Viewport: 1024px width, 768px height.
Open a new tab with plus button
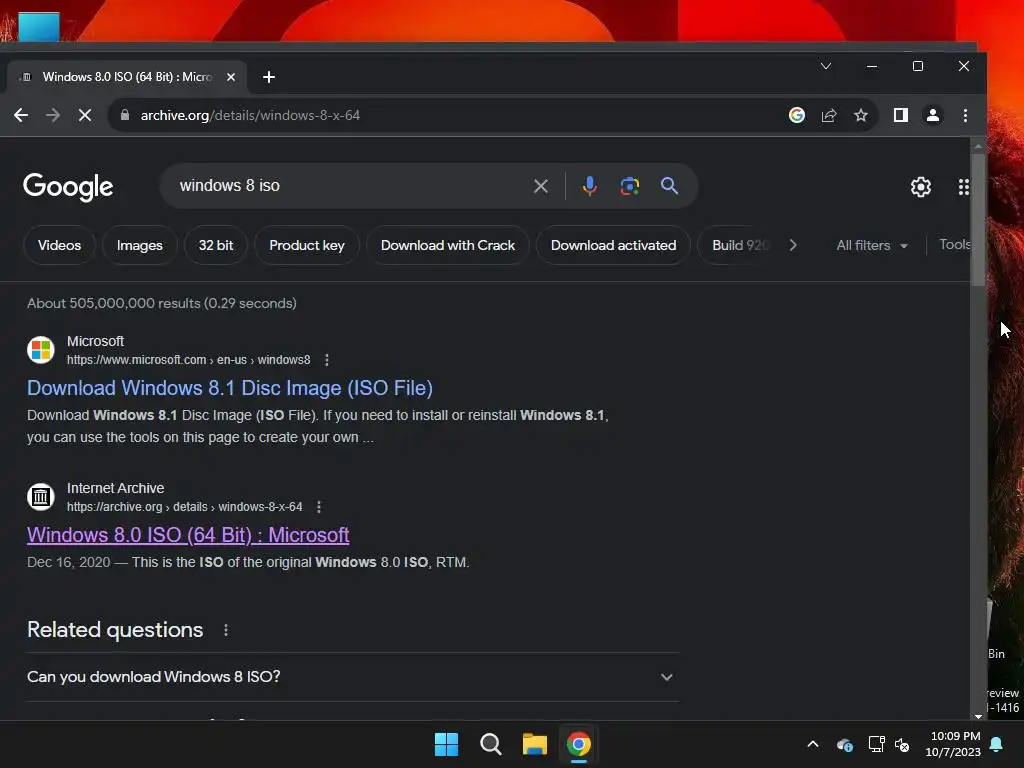[268, 77]
